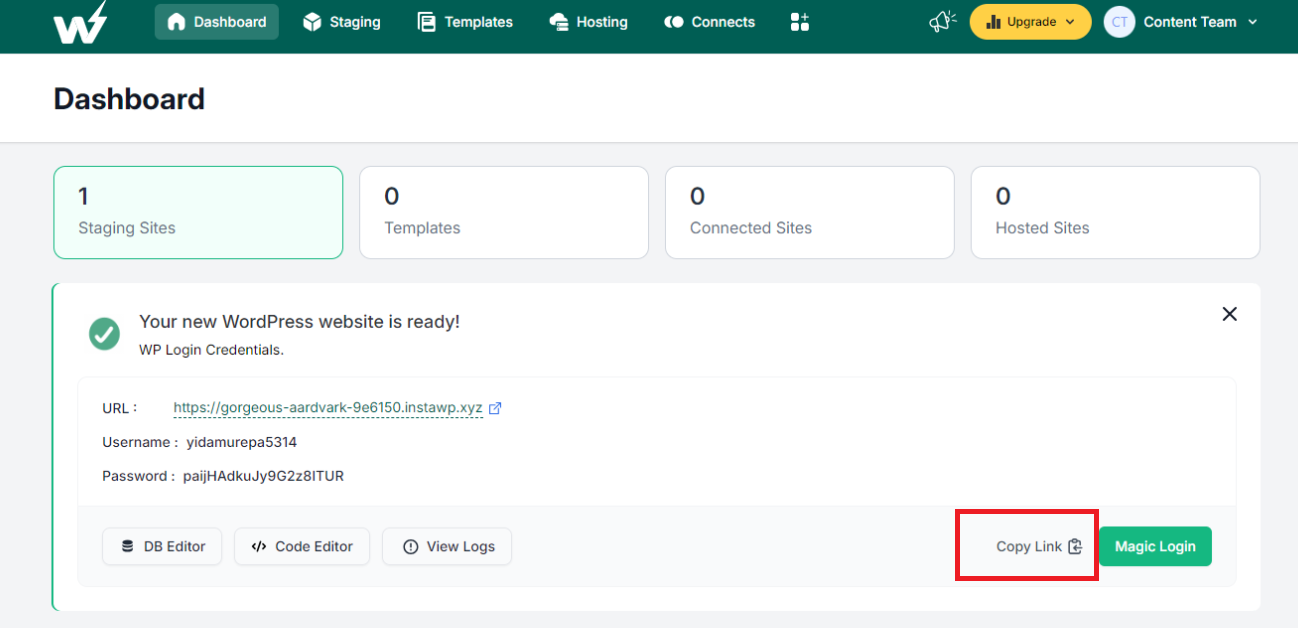This screenshot has width=1298, height=628.
Task: Click the apps grid plus icon
Action: point(799,22)
